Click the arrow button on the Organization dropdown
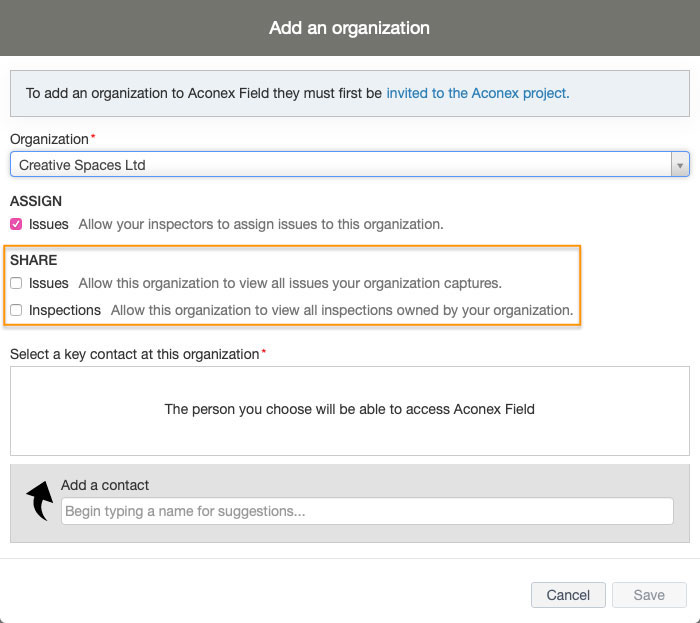This screenshot has height=623, width=700. pyautogui.click(x=680, y=165)
